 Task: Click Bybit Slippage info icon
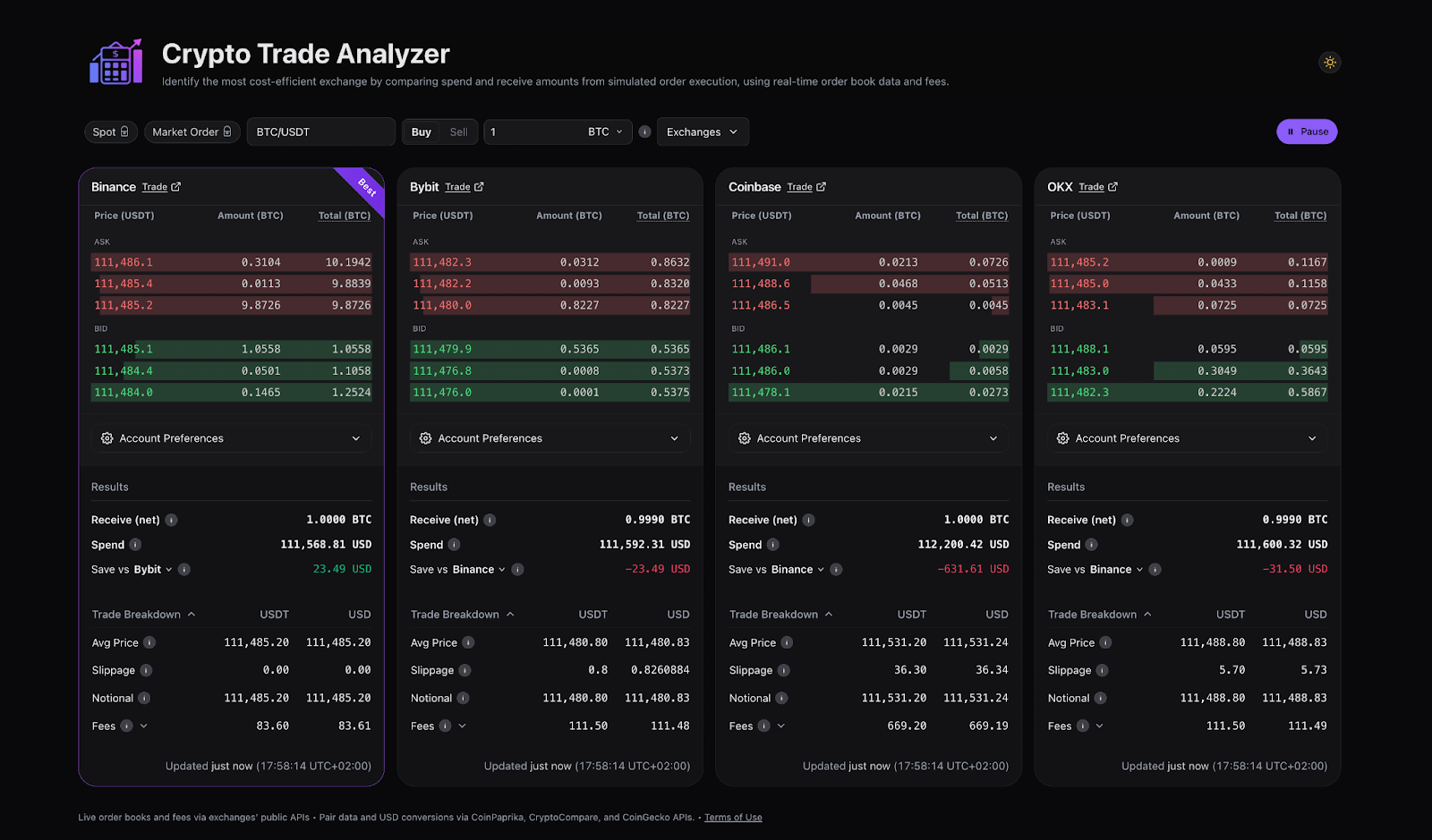(465, 670)
